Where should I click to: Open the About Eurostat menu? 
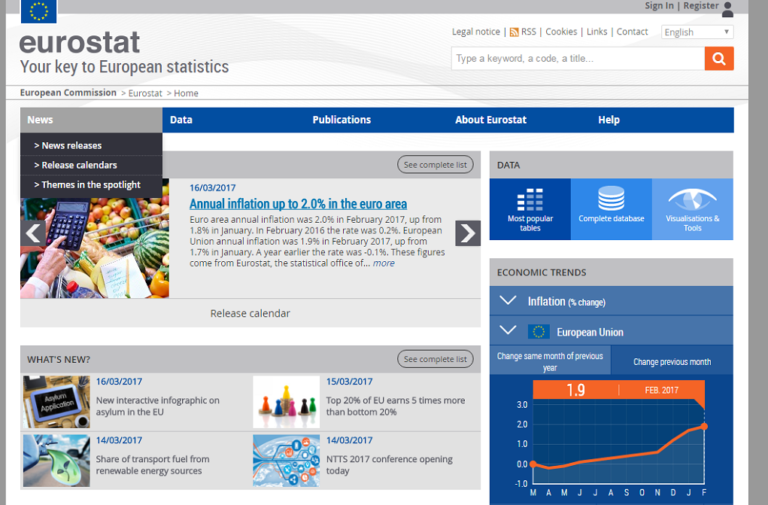click(x=491, y=120)
